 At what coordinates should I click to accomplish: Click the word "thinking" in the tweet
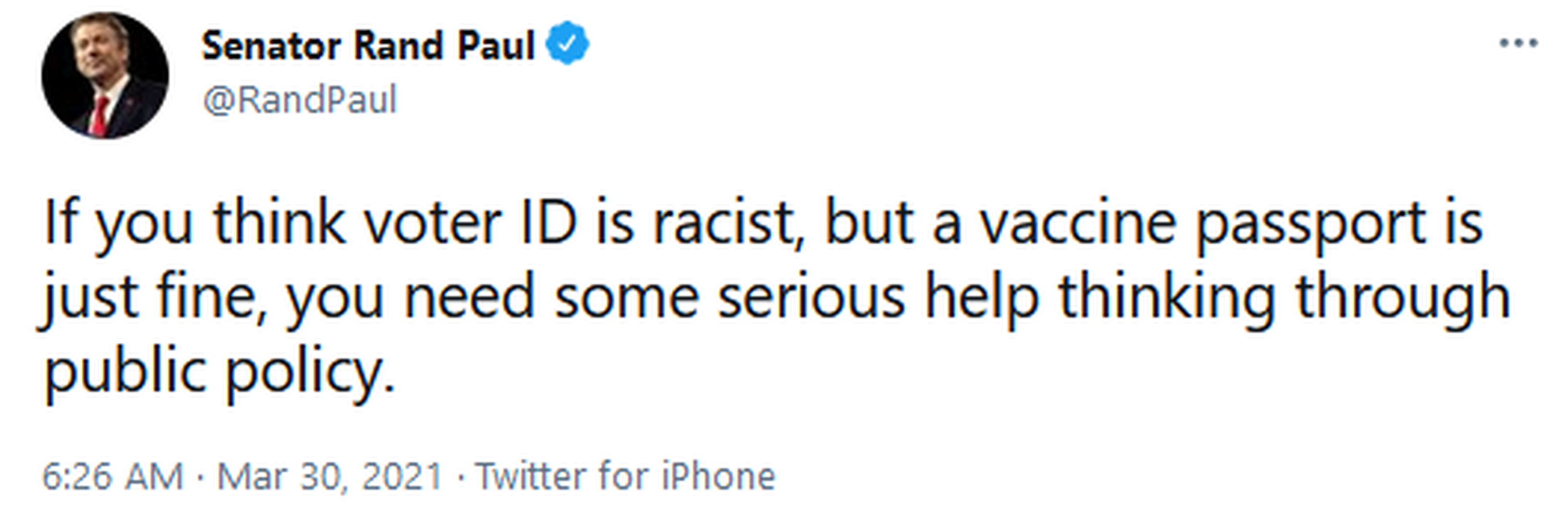pyautogui.click(x=1166, y=297)
